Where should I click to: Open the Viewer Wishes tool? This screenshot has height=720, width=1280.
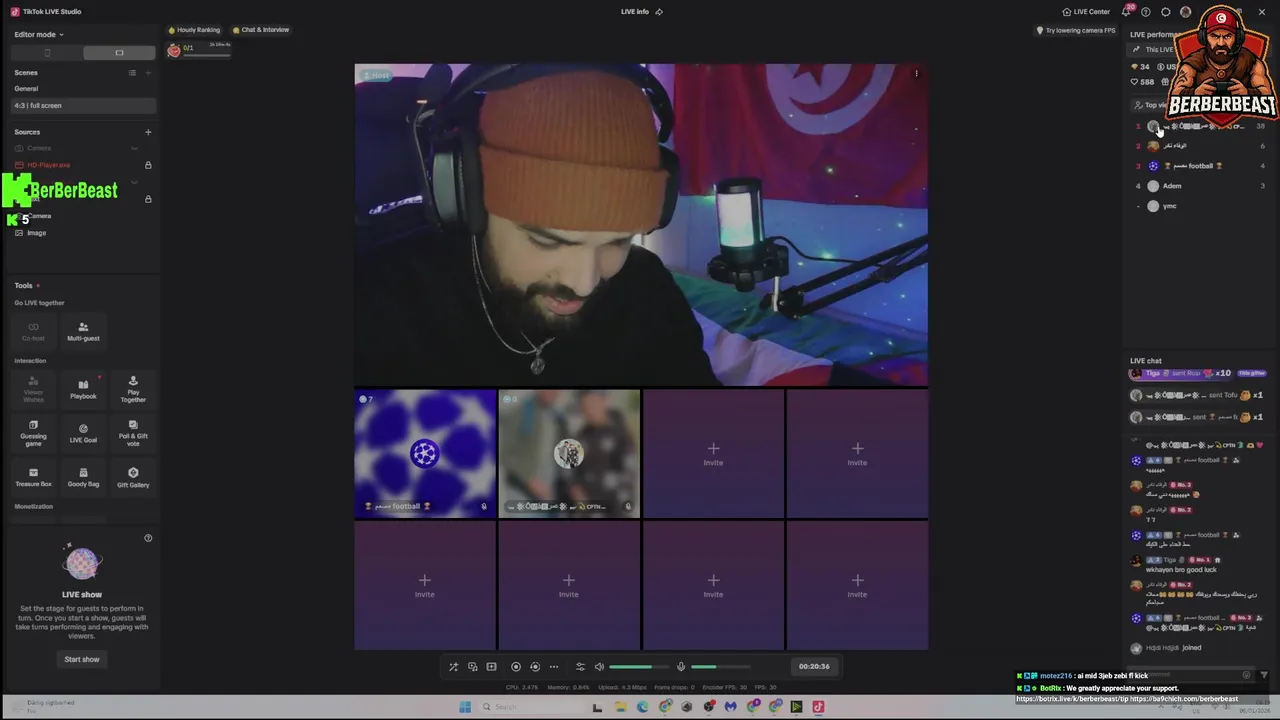click(x=33, y=388)
